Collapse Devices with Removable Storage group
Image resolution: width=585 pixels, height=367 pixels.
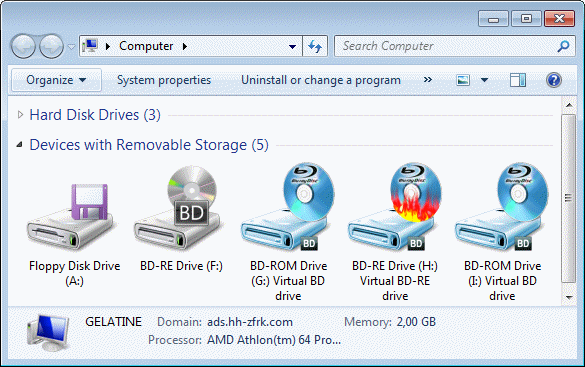point(20,145)
